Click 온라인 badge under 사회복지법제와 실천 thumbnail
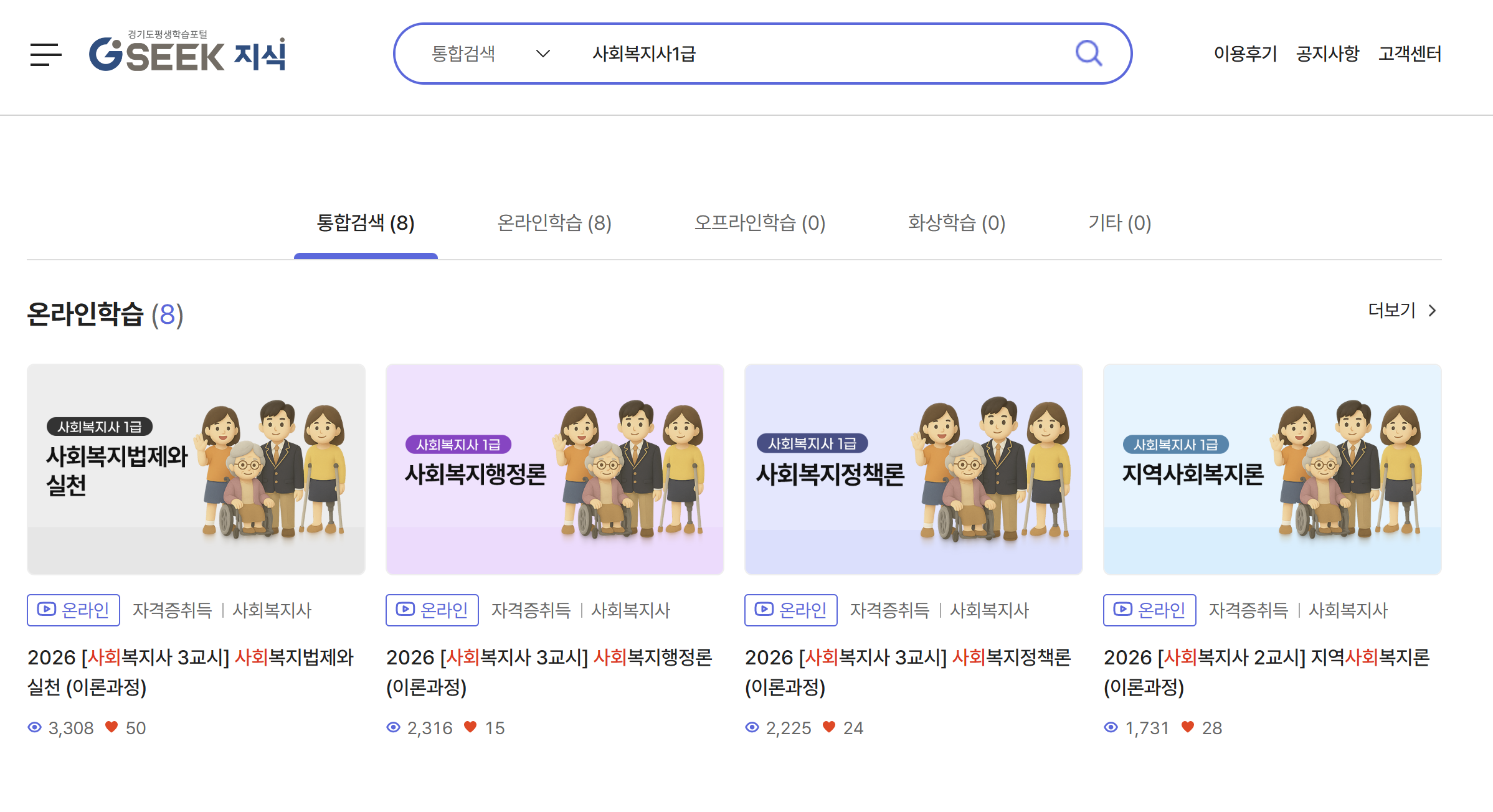 [73, 610]
